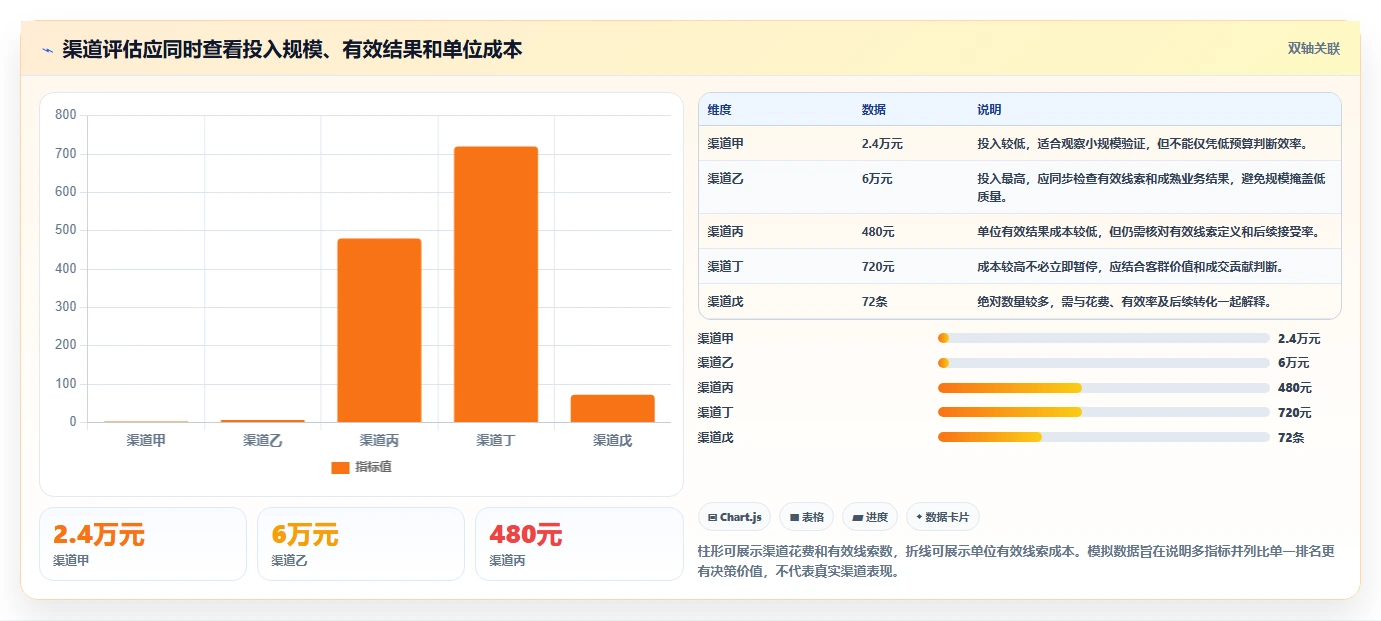
Task: Click the 渠道乙 x-axis label
Action: tap(263, 440)
